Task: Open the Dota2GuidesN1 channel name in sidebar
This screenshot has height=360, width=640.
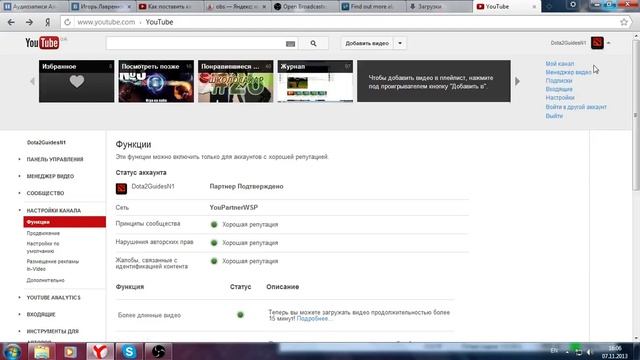Action: tap(46, 142)
